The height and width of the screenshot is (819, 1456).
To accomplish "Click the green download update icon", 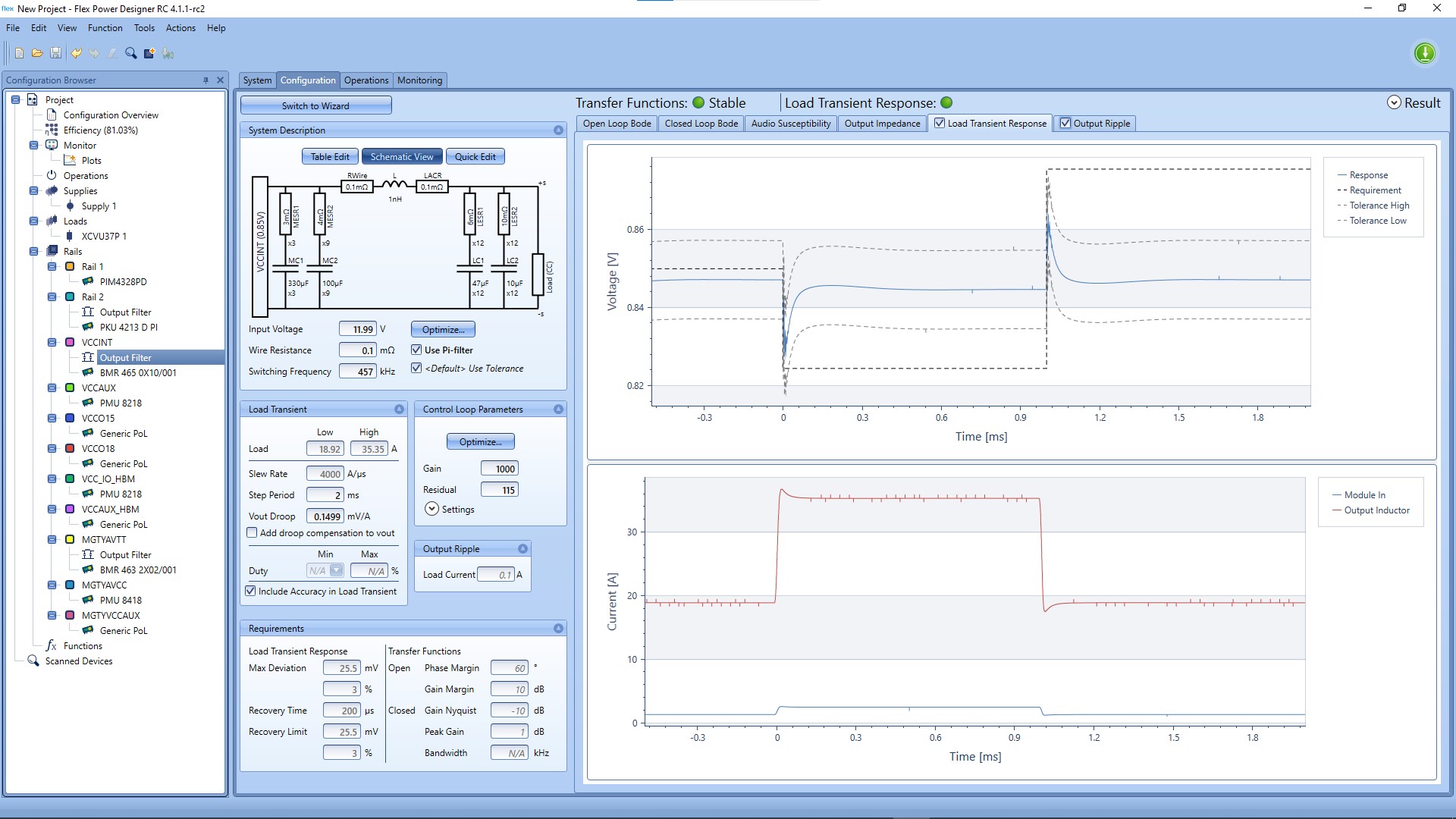I will pyautogui.click(x=1425, y=53).
